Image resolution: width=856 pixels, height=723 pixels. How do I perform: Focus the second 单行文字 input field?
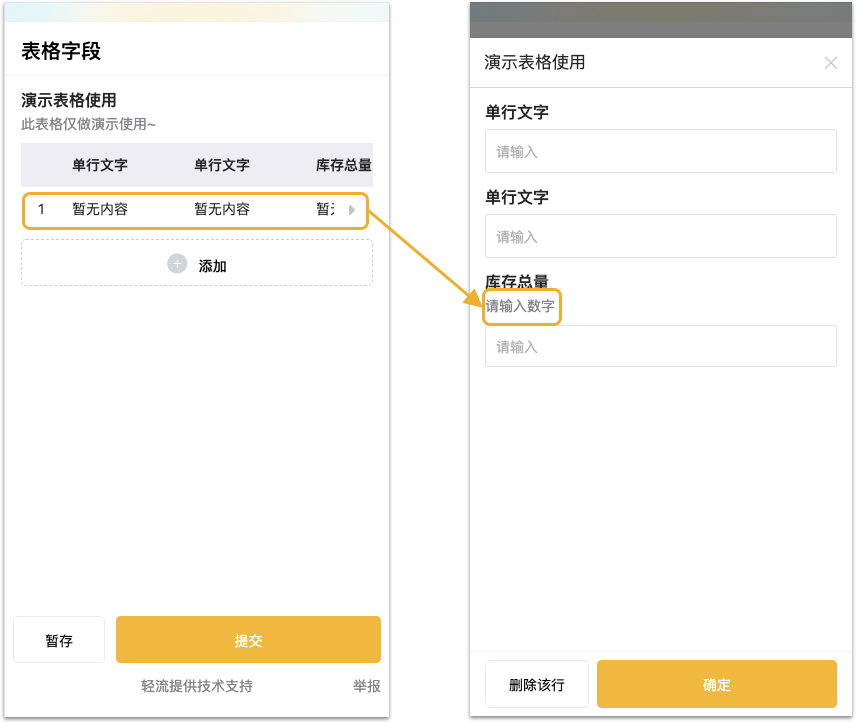click(x=661, y=236)
